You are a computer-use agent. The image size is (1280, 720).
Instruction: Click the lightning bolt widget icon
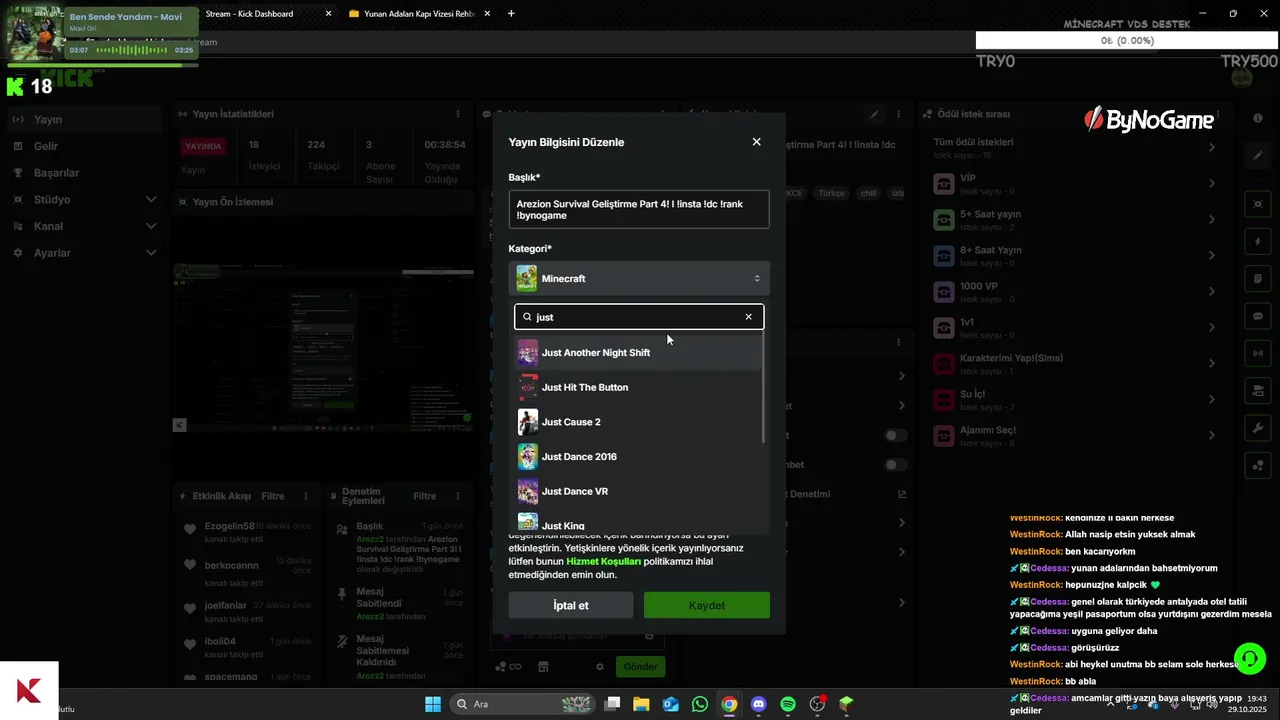click(x=1258, y=242)
